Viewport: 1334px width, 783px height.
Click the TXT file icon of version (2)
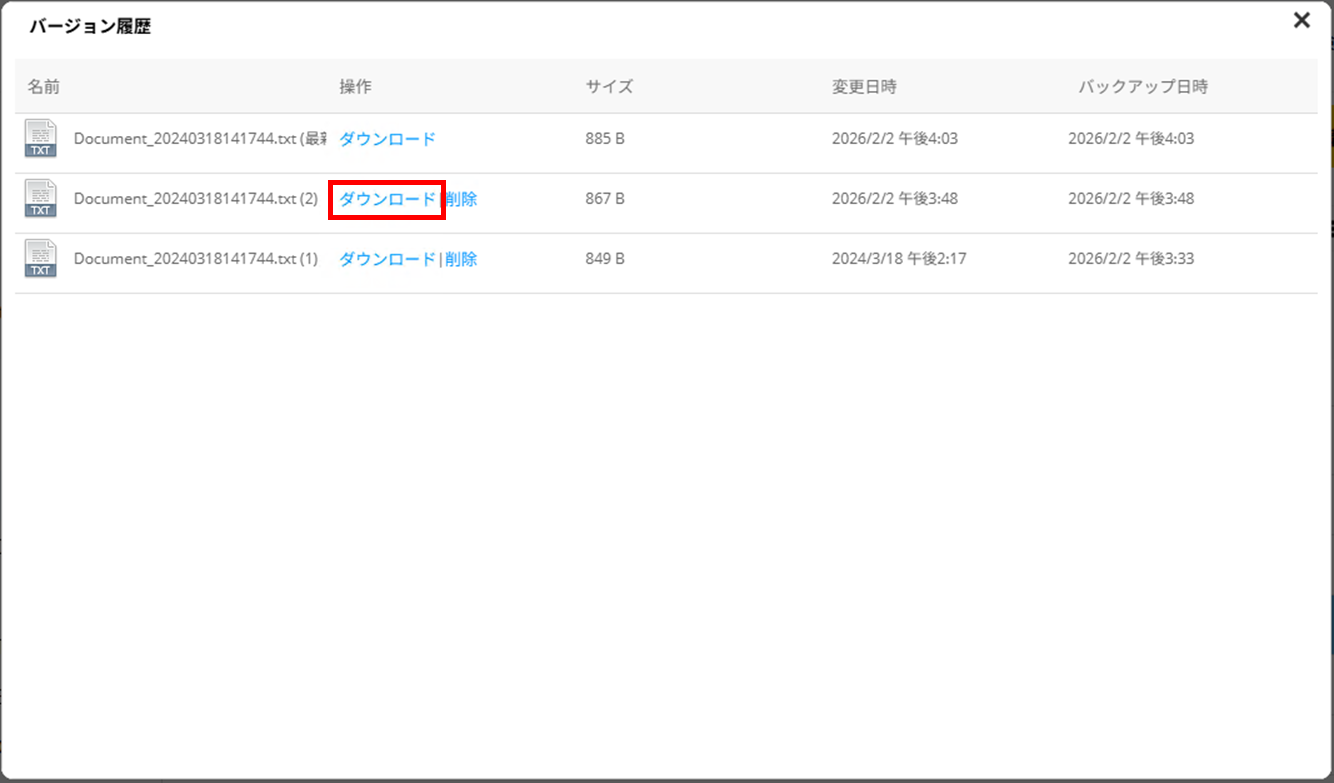click(x=41, y=199)
